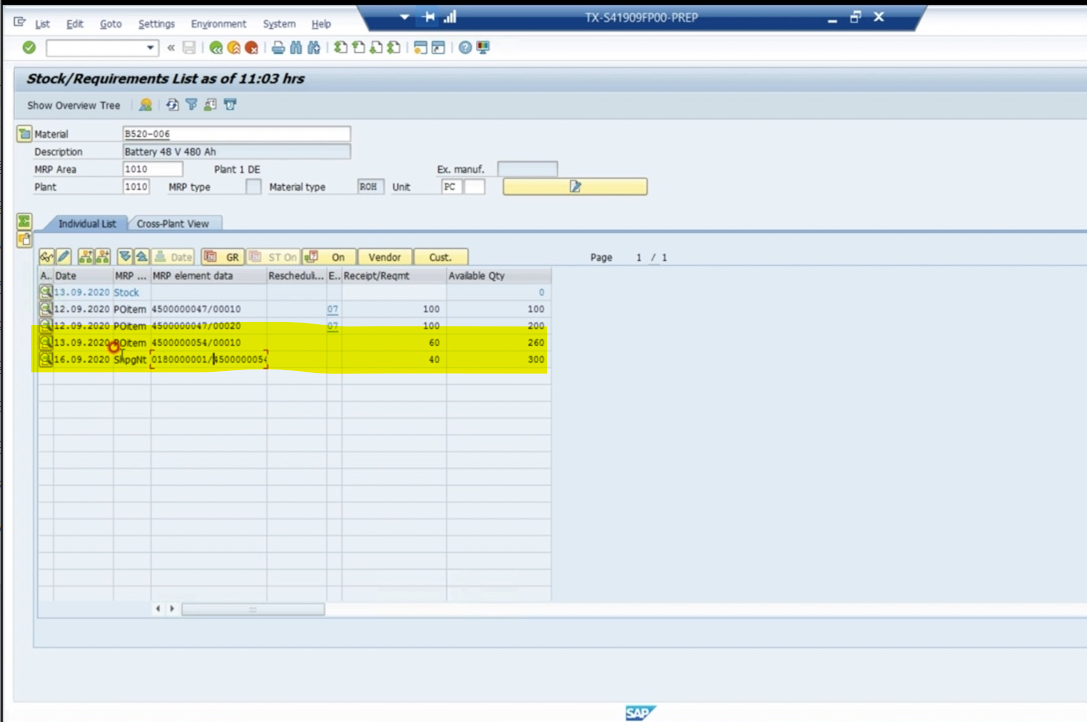Open the Edit menu
The image size is (1087, 722).
click(74, 24)
